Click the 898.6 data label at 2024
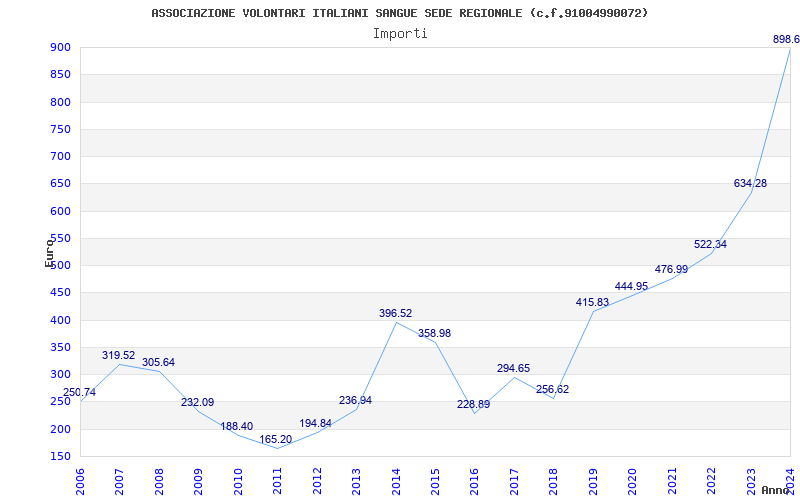The height and width of the screenshot is (500, 800). [x=786, y=39]
